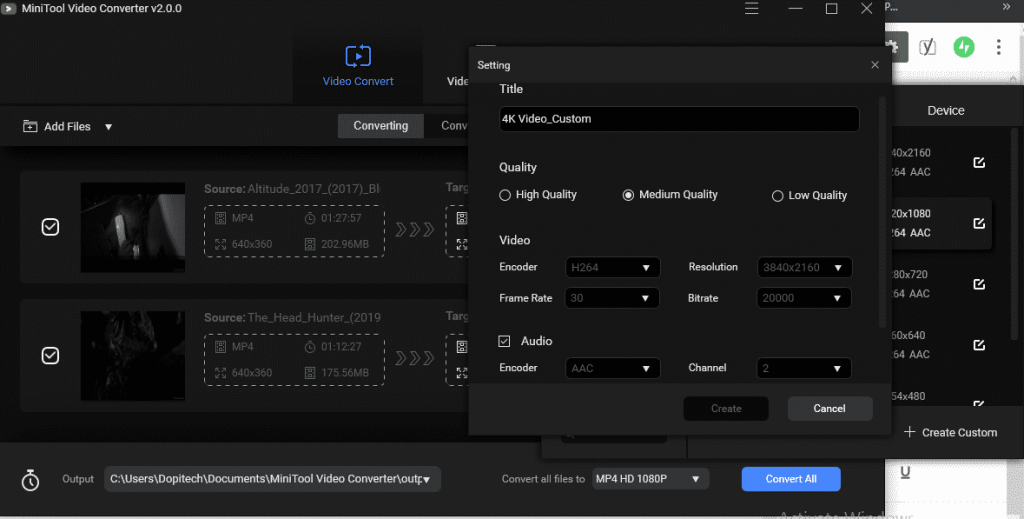This screenshot has height=519, width=1024.
Task: Open the Frame Rate 30 dropdown
Action: [612, 298]
